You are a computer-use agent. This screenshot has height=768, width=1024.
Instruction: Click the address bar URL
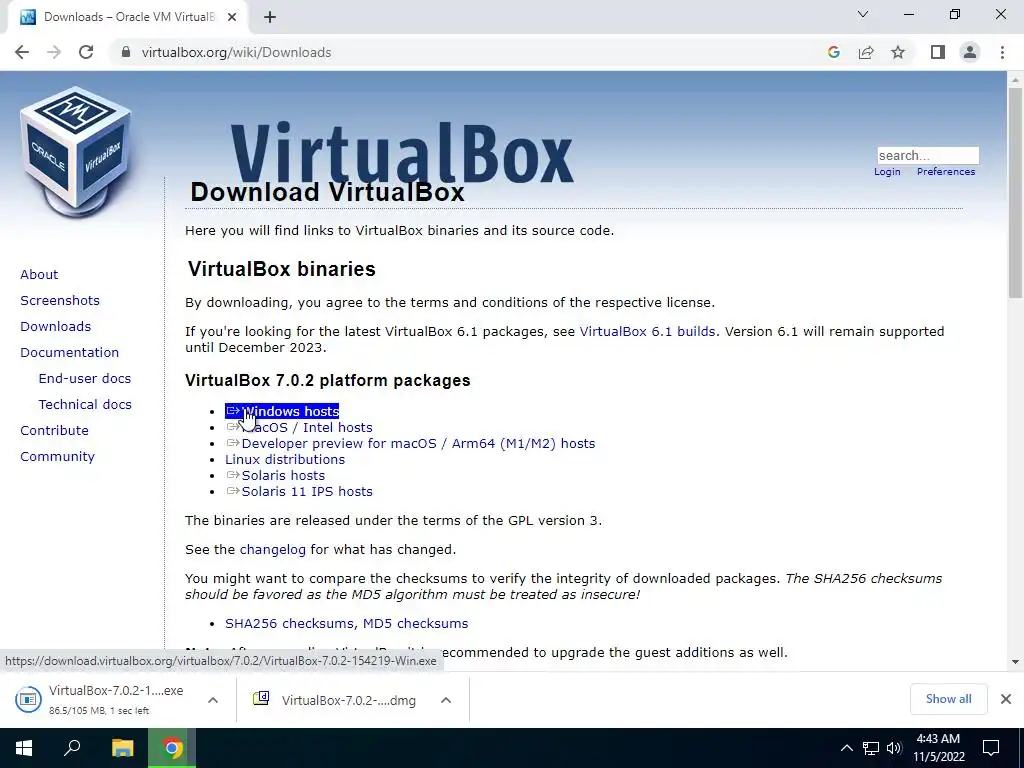(x=236, y=52)
